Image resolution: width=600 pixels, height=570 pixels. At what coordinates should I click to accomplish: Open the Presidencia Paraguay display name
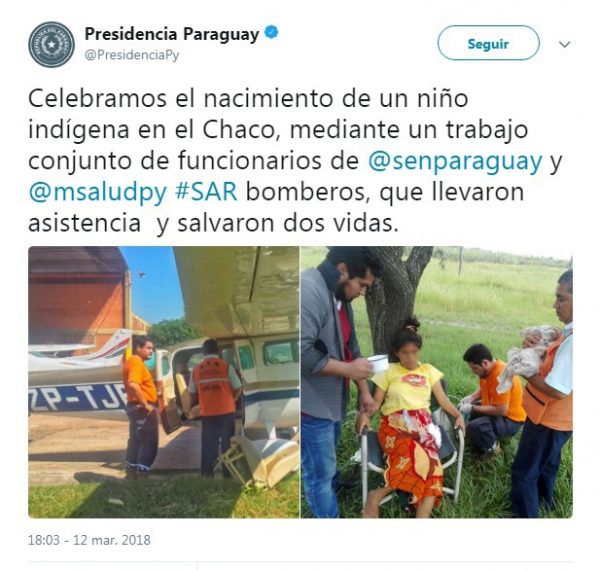[x=172, y=34]
